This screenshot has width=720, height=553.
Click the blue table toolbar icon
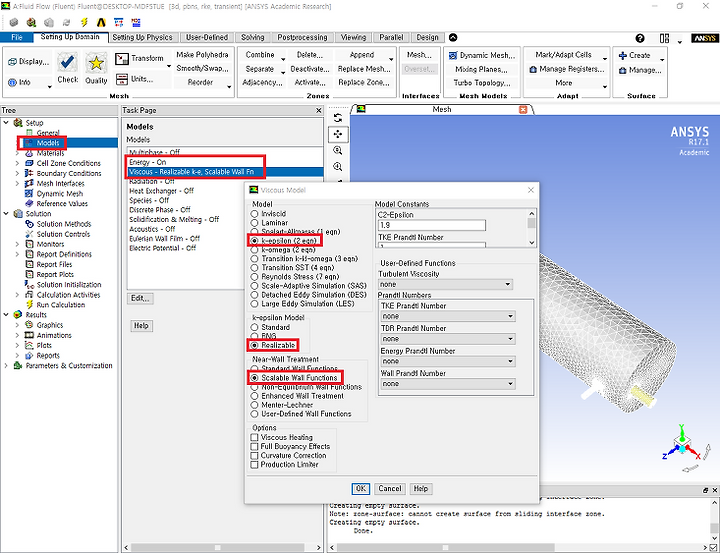(119, 22)
